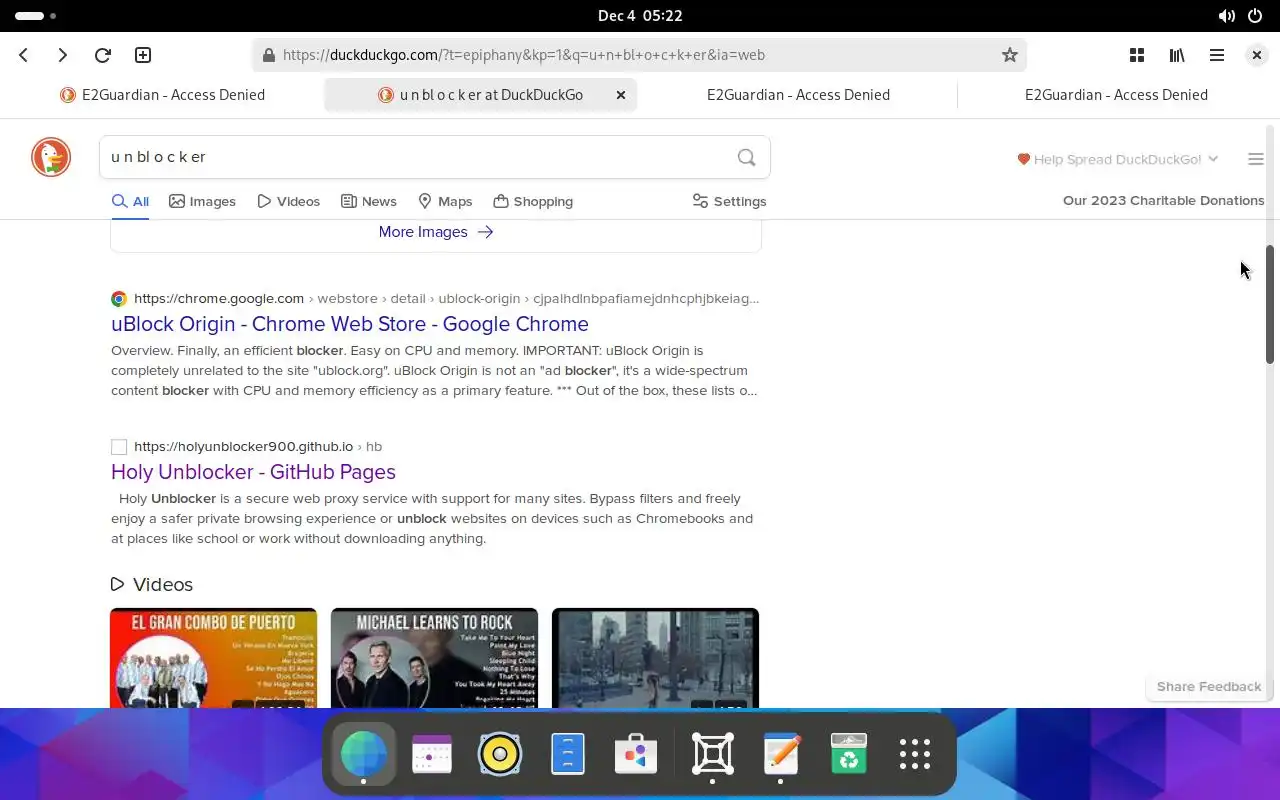This screenshot has height=800, width=1280.
Task: Close the browser window
Action: pos(1257,55)
